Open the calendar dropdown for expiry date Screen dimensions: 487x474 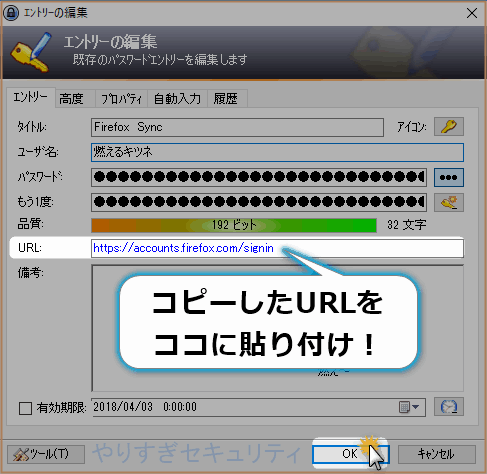pos(409,407)
